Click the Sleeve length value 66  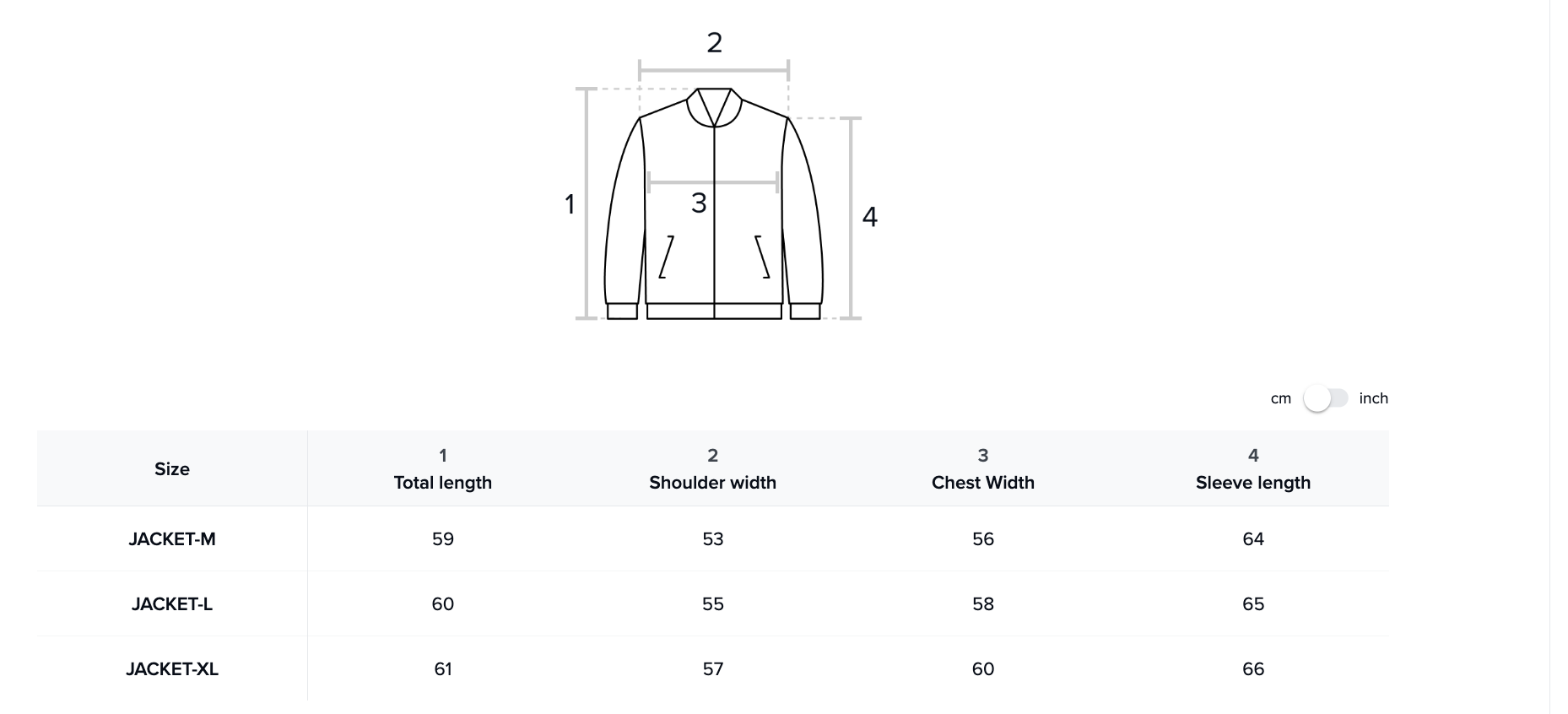[x=1253, y=668]
